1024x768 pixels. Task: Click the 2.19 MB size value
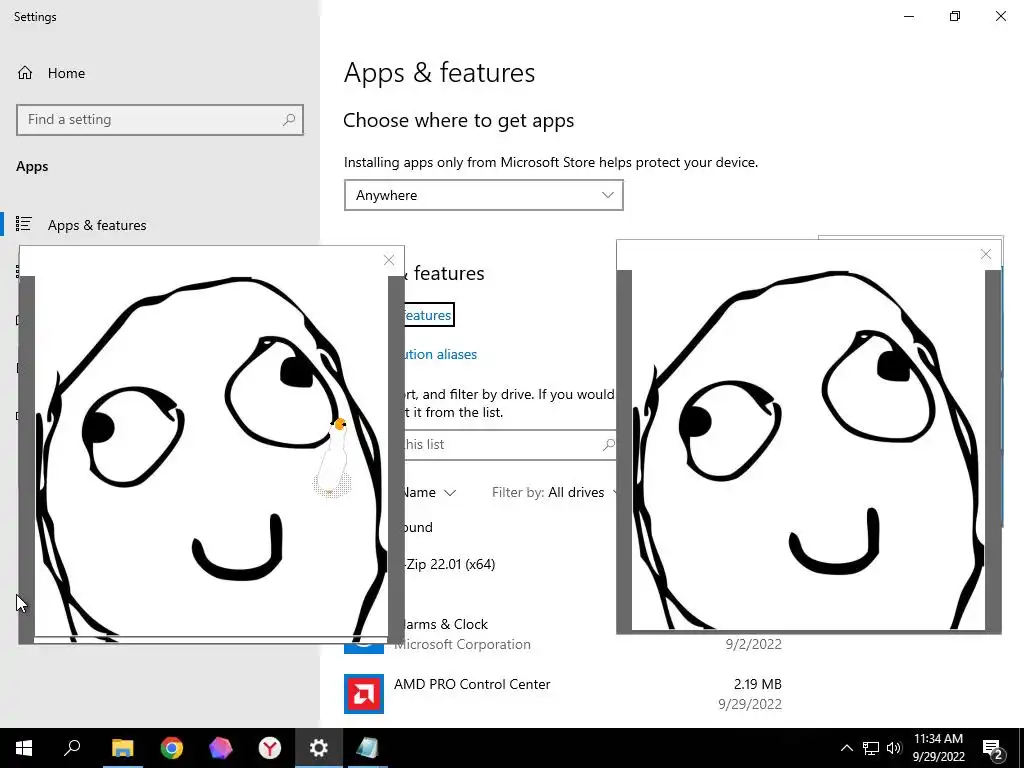tap(758, 684)
